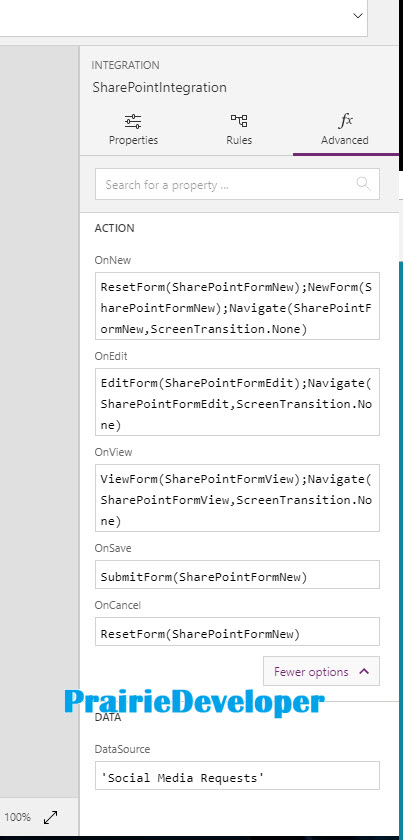Edit the OnView formula box
This screenshot has width=403, height=840.
pos(237,498)
